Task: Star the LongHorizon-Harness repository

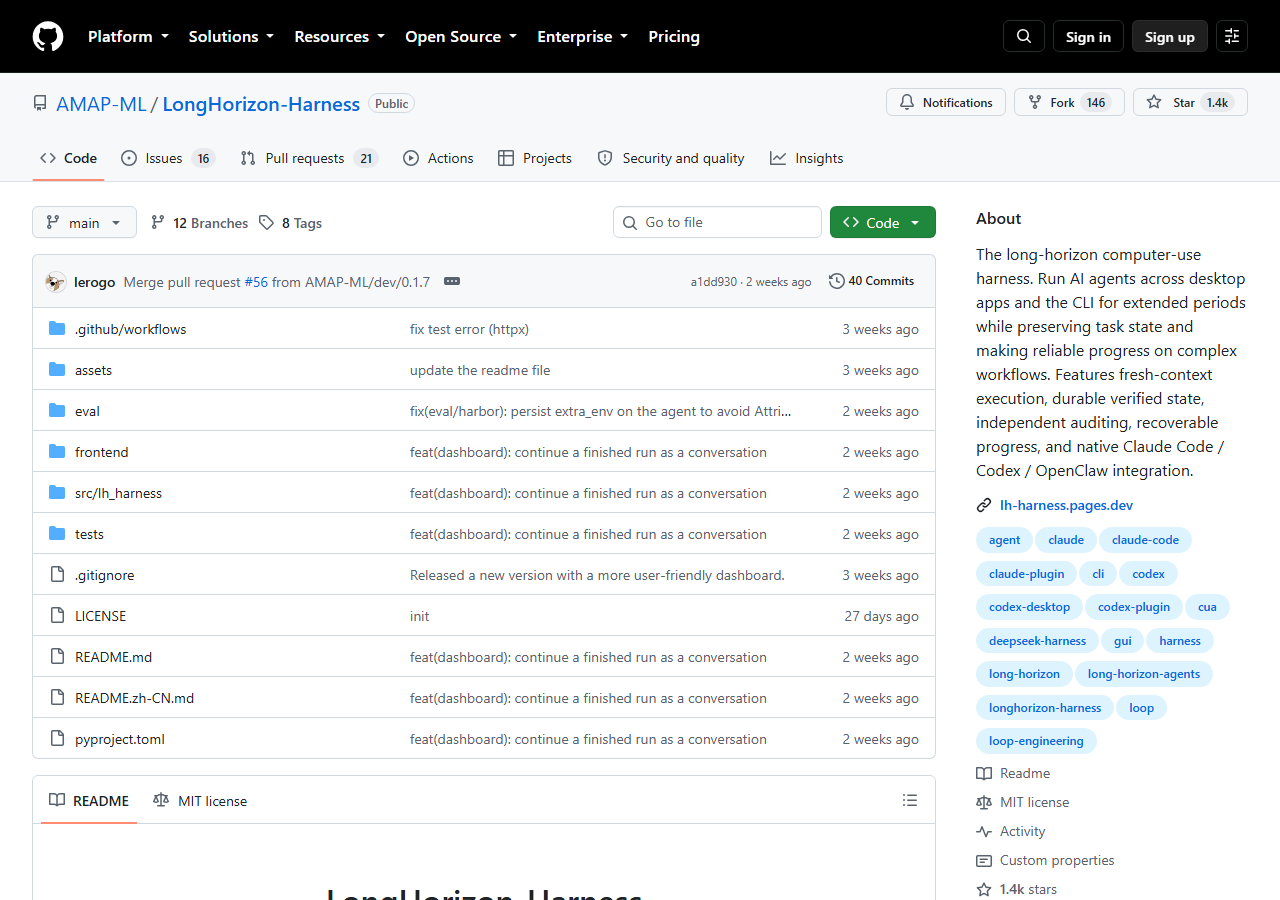Action: click(1190, 102)
